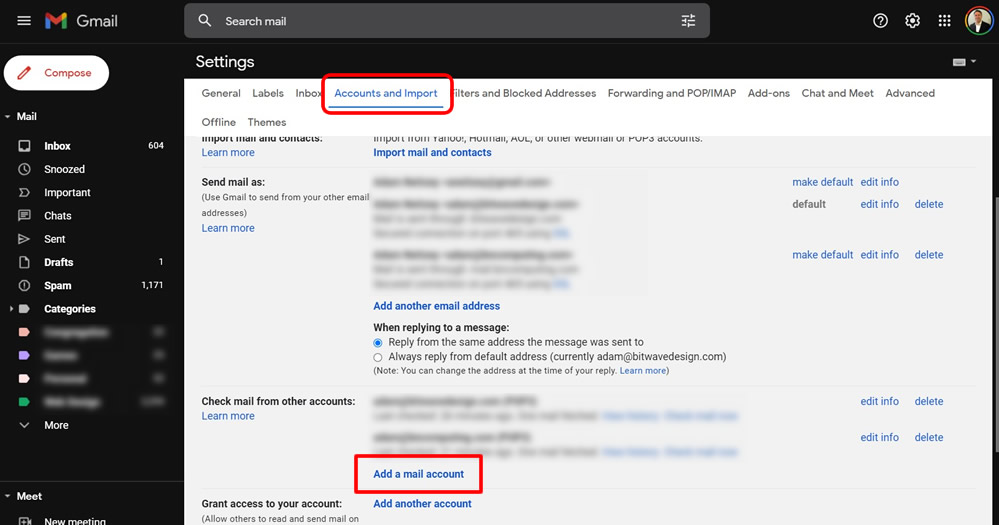Click New meeting in Meet section
The image size is (999, 525).
[x=75, y=521]
